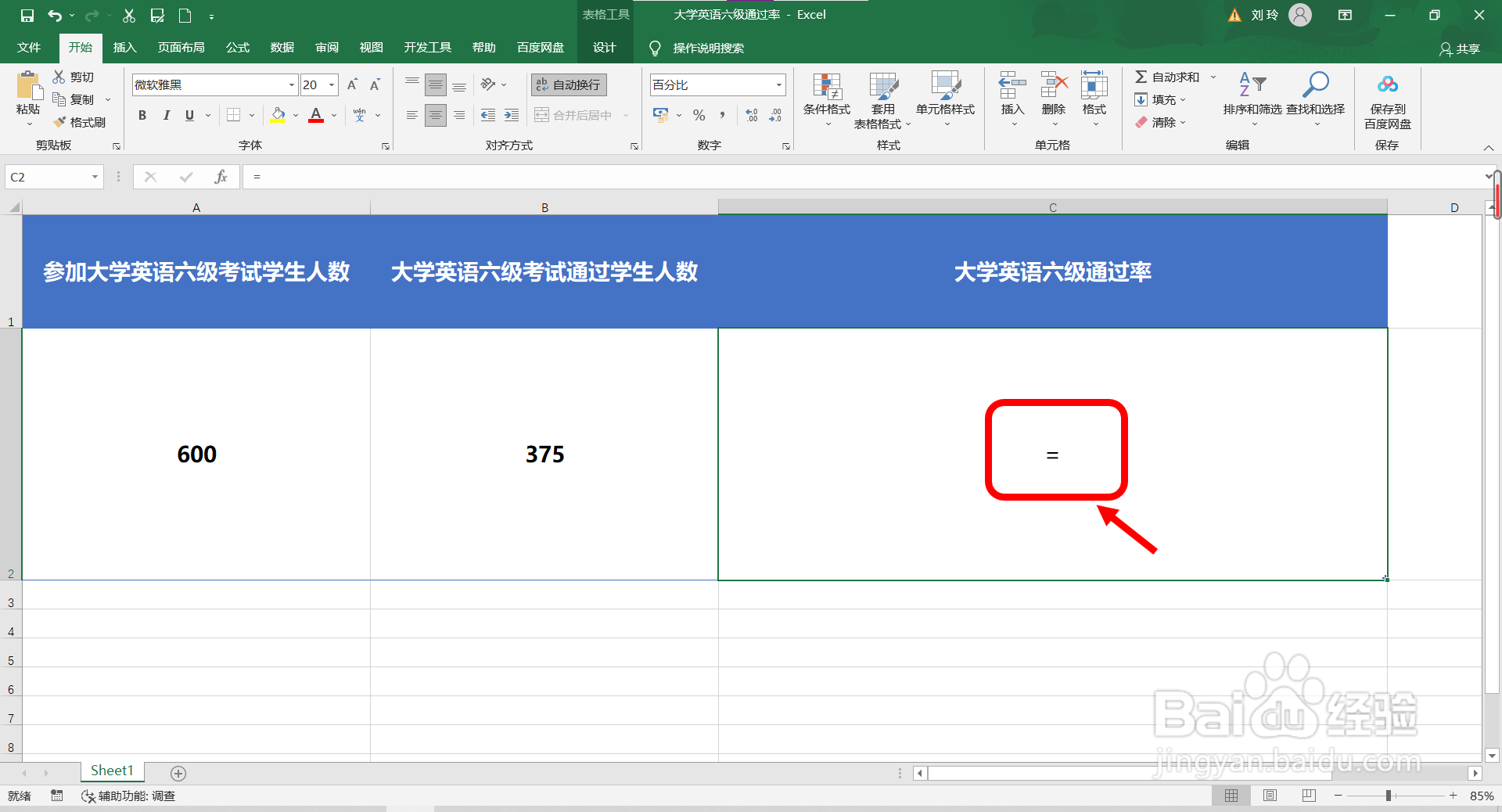Click the zoom in plus button
This screenshot has height=812, width=1502.
pyautogui.click(x=1453, y=796)
